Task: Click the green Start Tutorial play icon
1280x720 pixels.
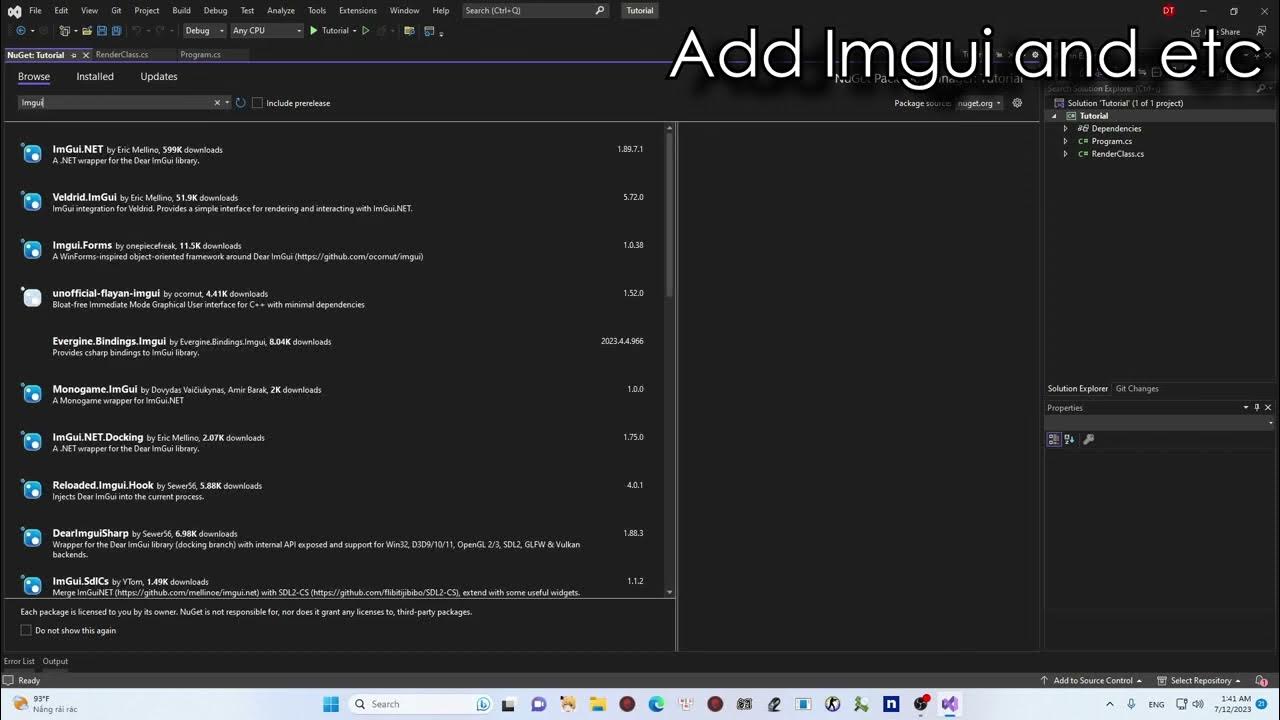Action: 313,31
